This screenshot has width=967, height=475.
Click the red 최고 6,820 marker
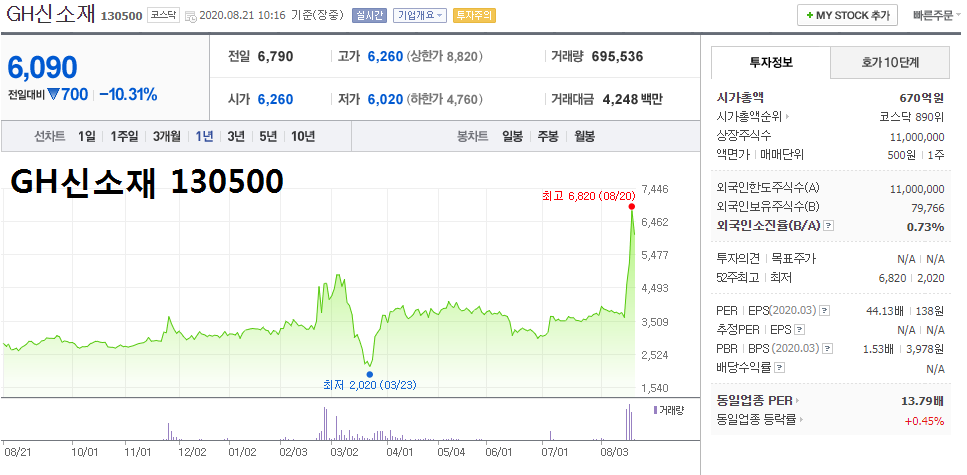coord(632,207)
